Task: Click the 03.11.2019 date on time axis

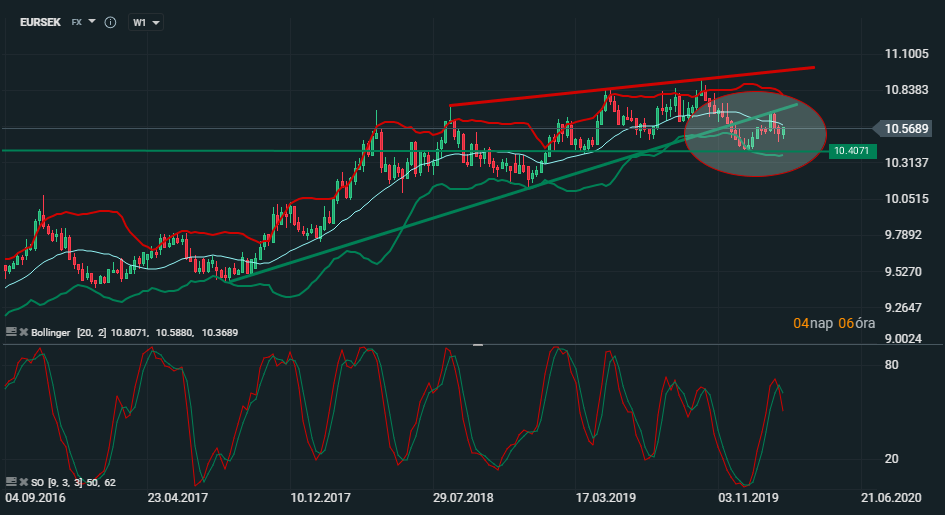Action: (x=748, y=497)
